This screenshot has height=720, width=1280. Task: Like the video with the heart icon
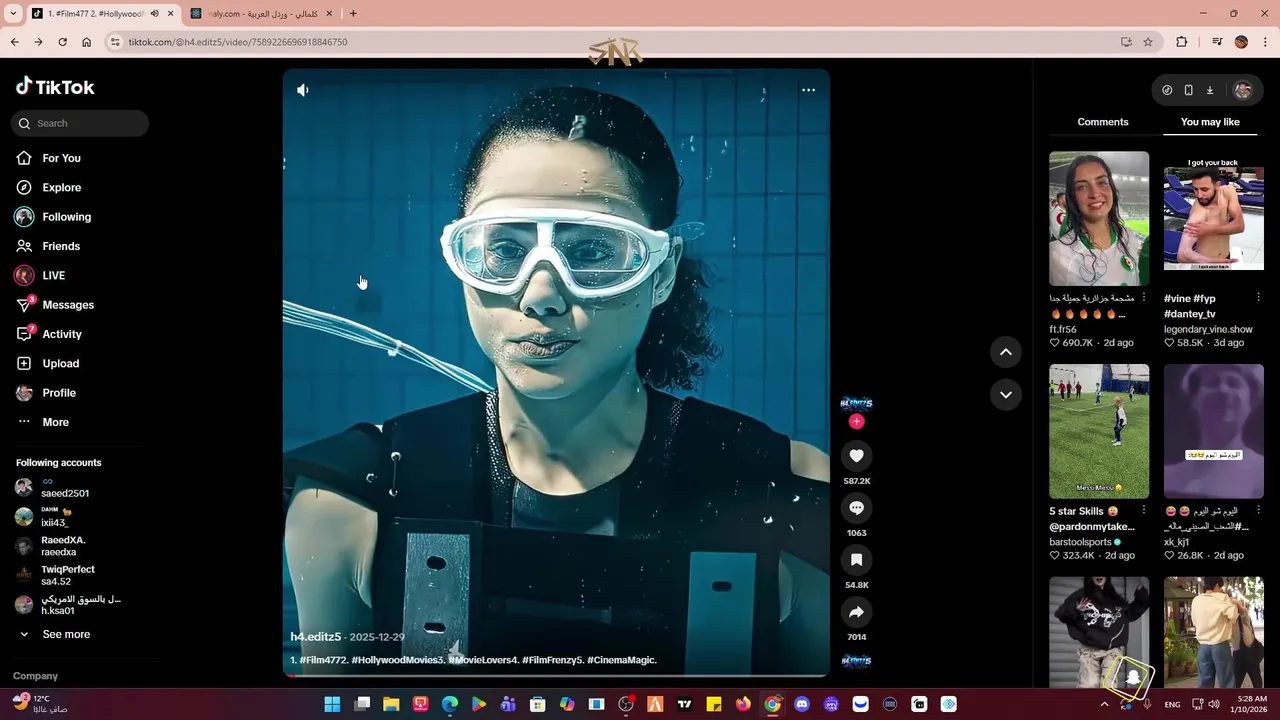pos(856,456)
